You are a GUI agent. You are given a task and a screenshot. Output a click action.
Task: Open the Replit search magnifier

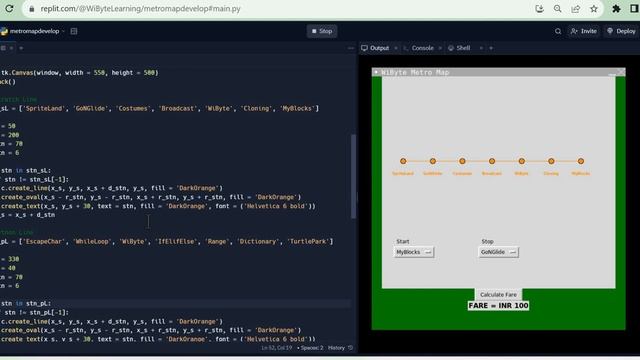(558, 31)
